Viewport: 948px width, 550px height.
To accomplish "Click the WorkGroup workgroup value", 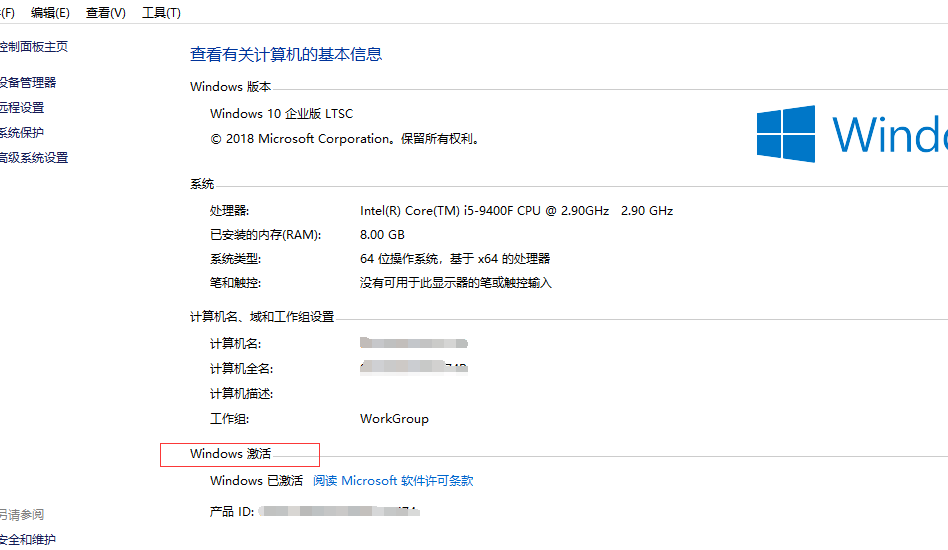I will pos(394,419).
